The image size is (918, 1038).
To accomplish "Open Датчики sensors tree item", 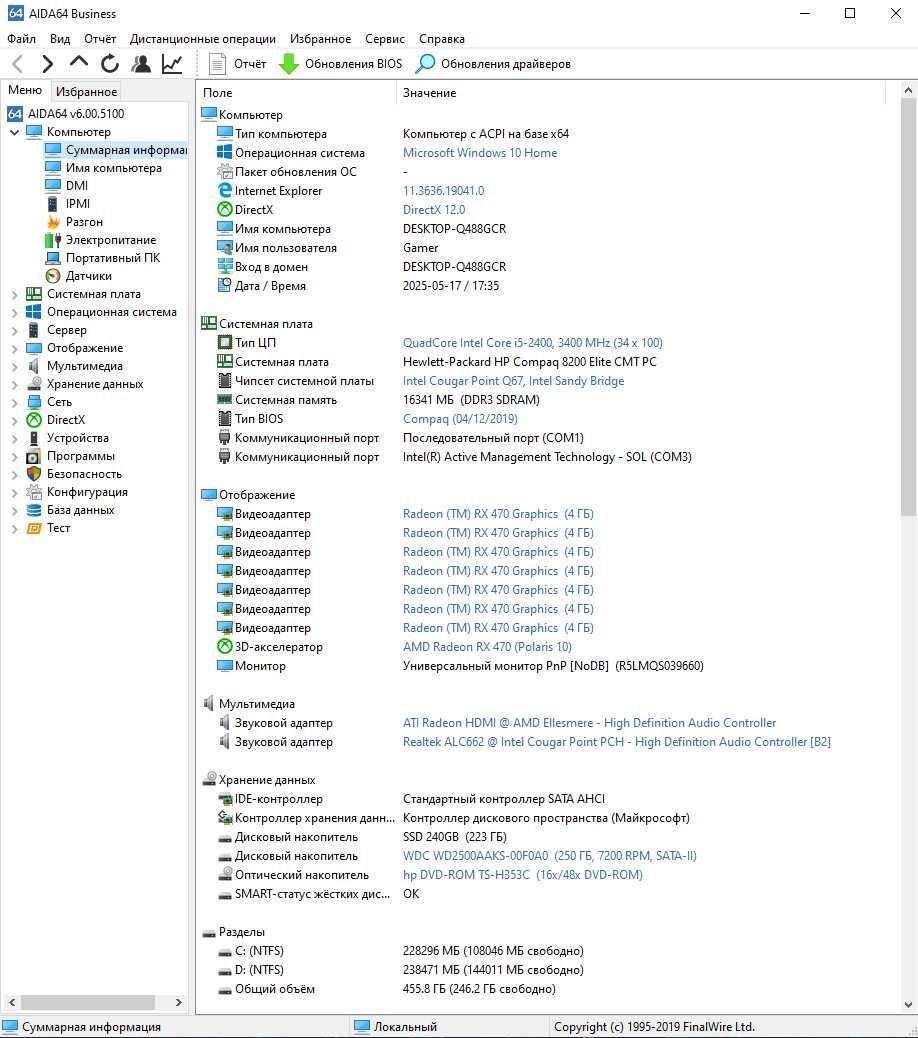I will (79, 275).
